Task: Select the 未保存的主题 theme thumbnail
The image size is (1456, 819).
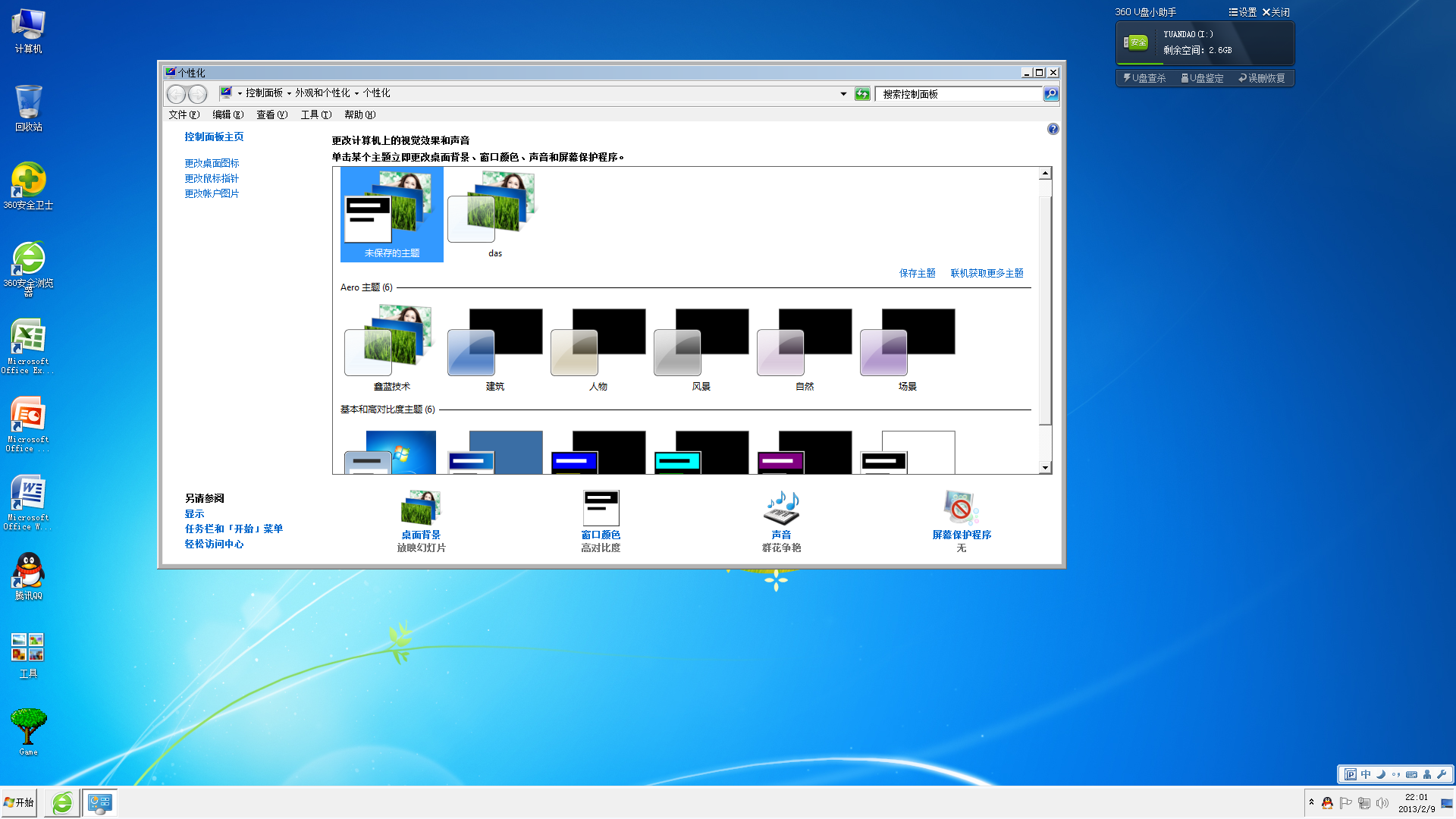Action: (x=392, y=215)
